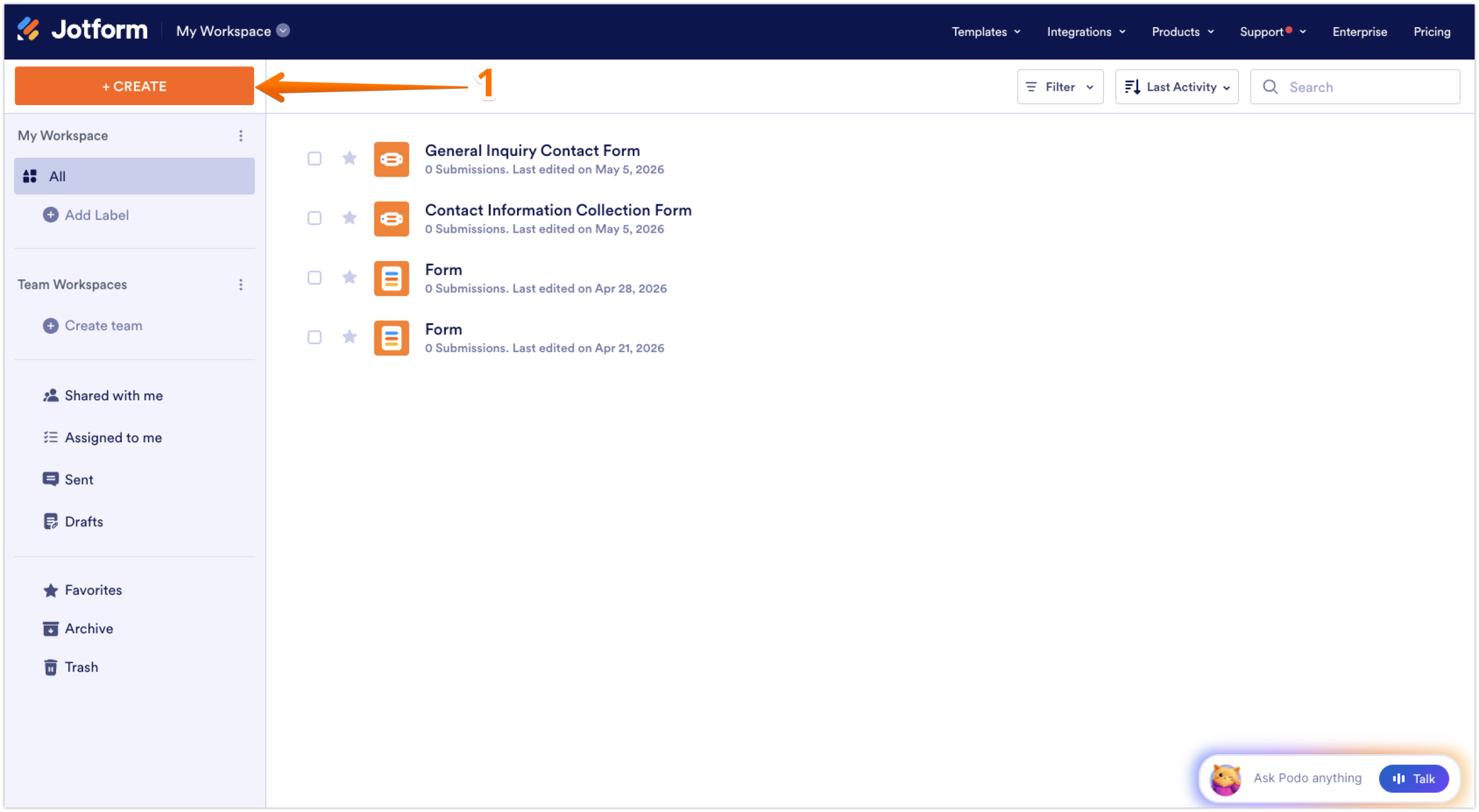The image size is (1479, 812).
Task: Click Ask Podo anything field
Action: (1307, 779)
